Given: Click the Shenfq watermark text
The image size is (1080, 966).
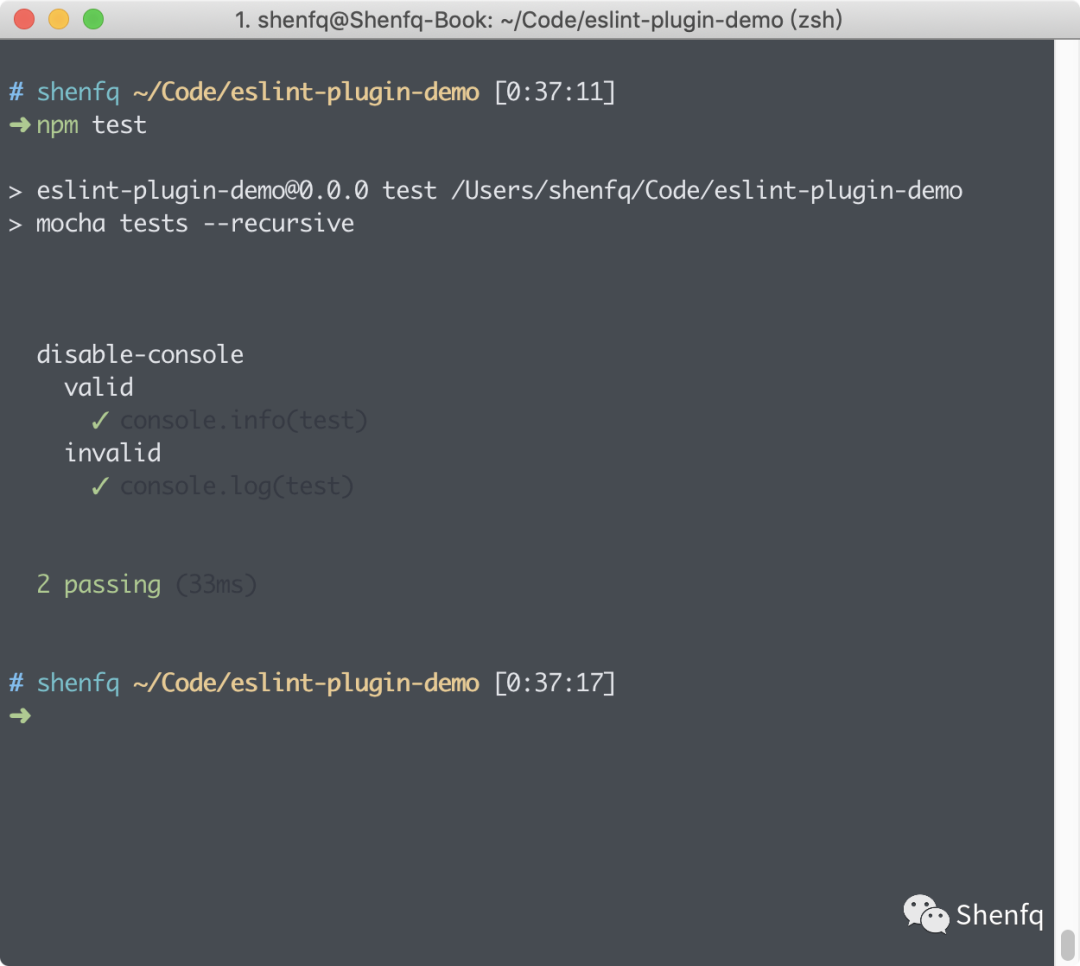Looking at the screenshot, I should point(999,914).
